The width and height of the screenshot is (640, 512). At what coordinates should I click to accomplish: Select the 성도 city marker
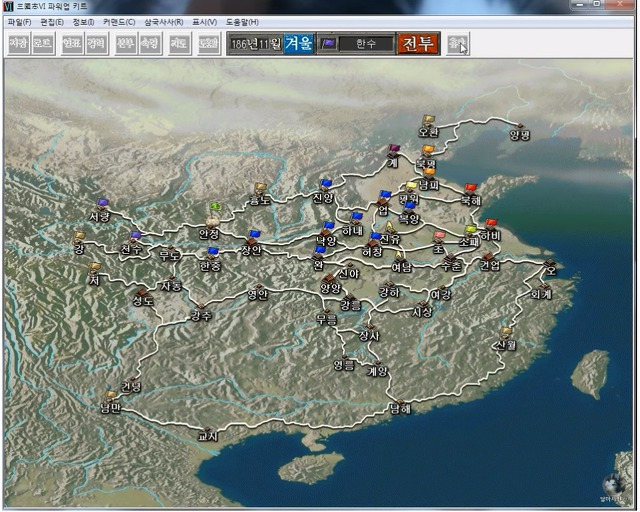pyautogui.click(x=143, y=297)
